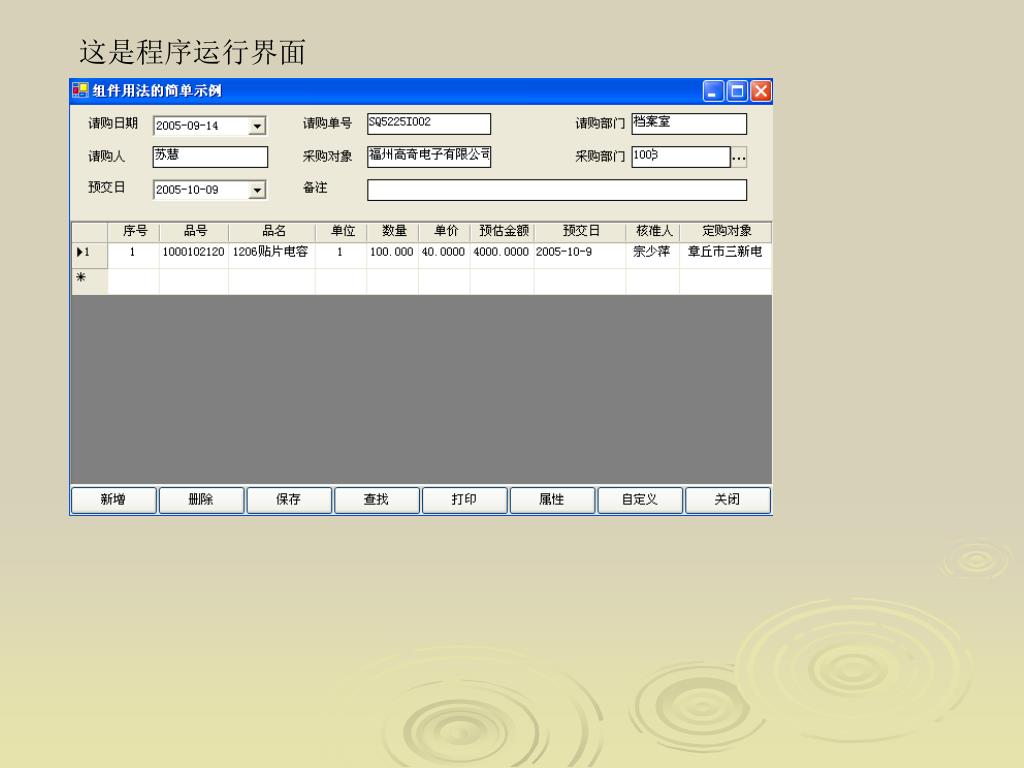The height and width of the screenshot is (768, 1024).
Task: Click the 预交日 grid column header
Action: click(x=581, y=231)
